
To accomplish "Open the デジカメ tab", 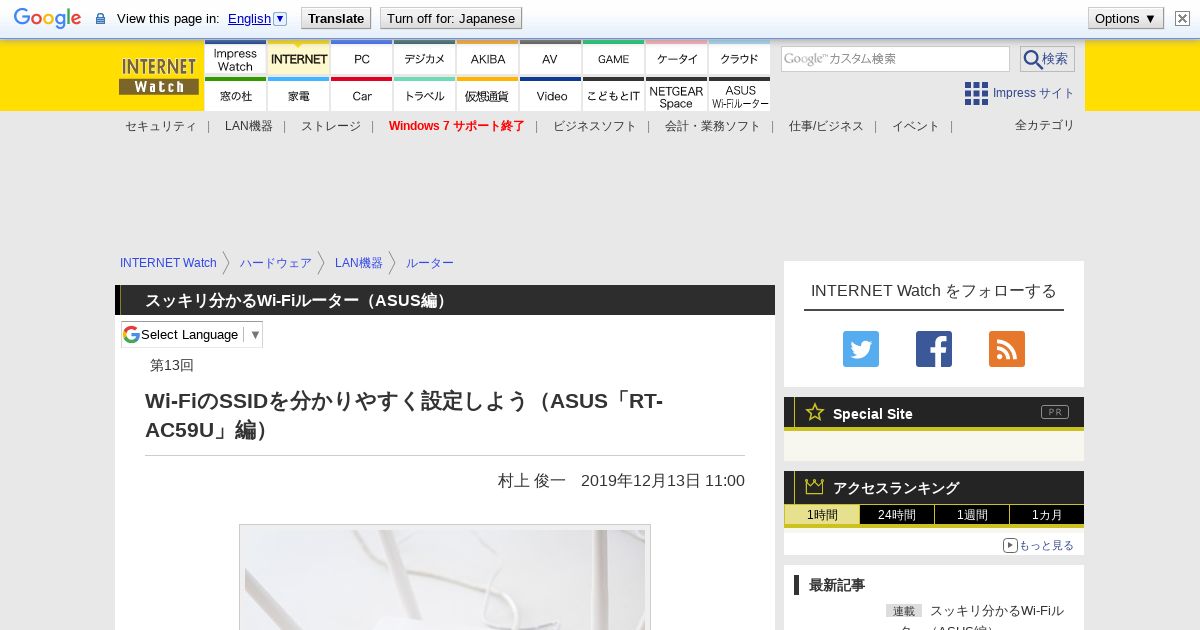I will point(424,58).
